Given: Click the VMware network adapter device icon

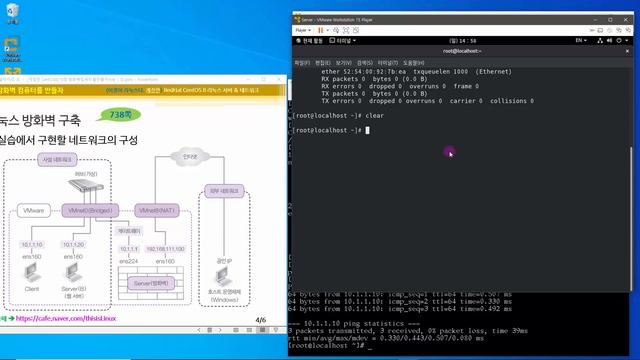Looking at the screenshot, I should point(619,30).
